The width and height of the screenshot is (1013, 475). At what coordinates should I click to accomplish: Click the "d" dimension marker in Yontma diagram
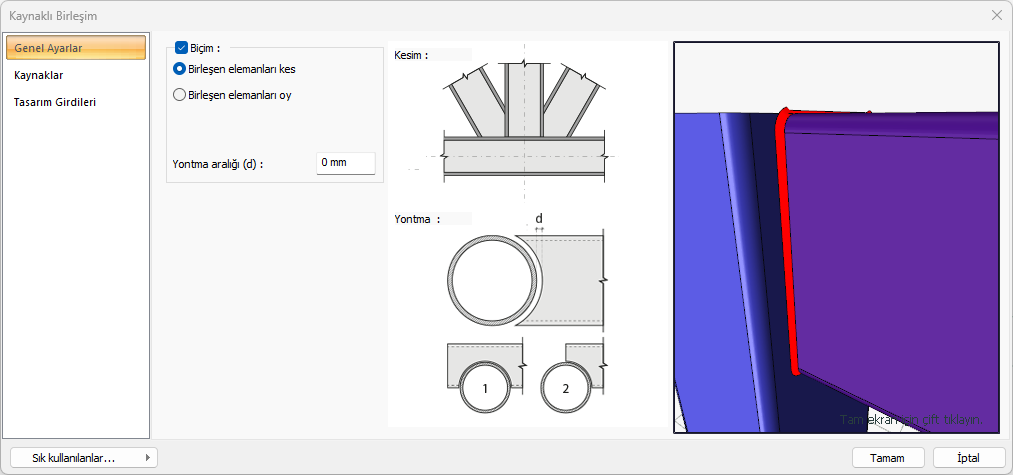coord(539,219)
